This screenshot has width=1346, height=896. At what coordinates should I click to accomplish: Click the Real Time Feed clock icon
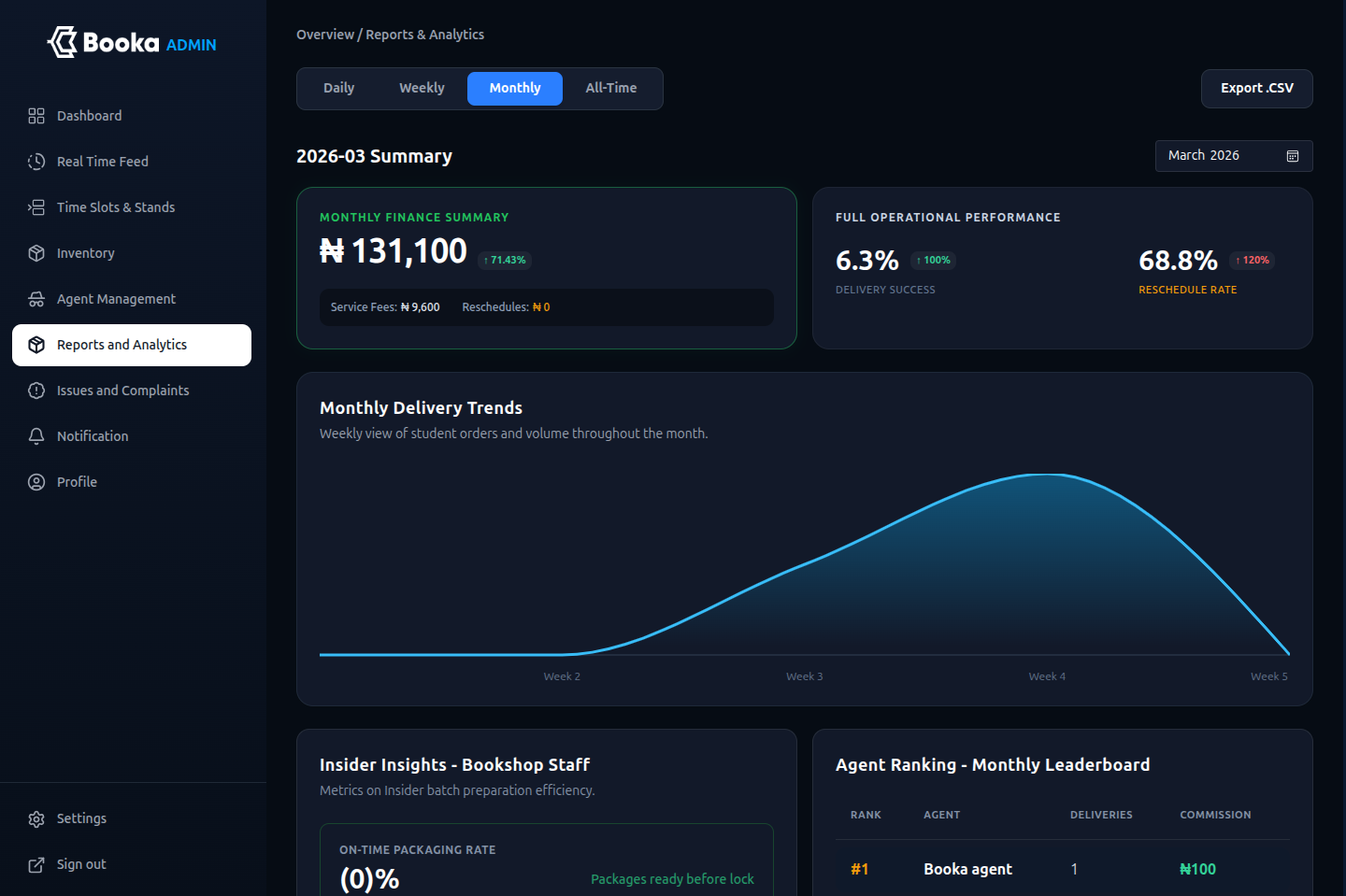tap(36, 162)
